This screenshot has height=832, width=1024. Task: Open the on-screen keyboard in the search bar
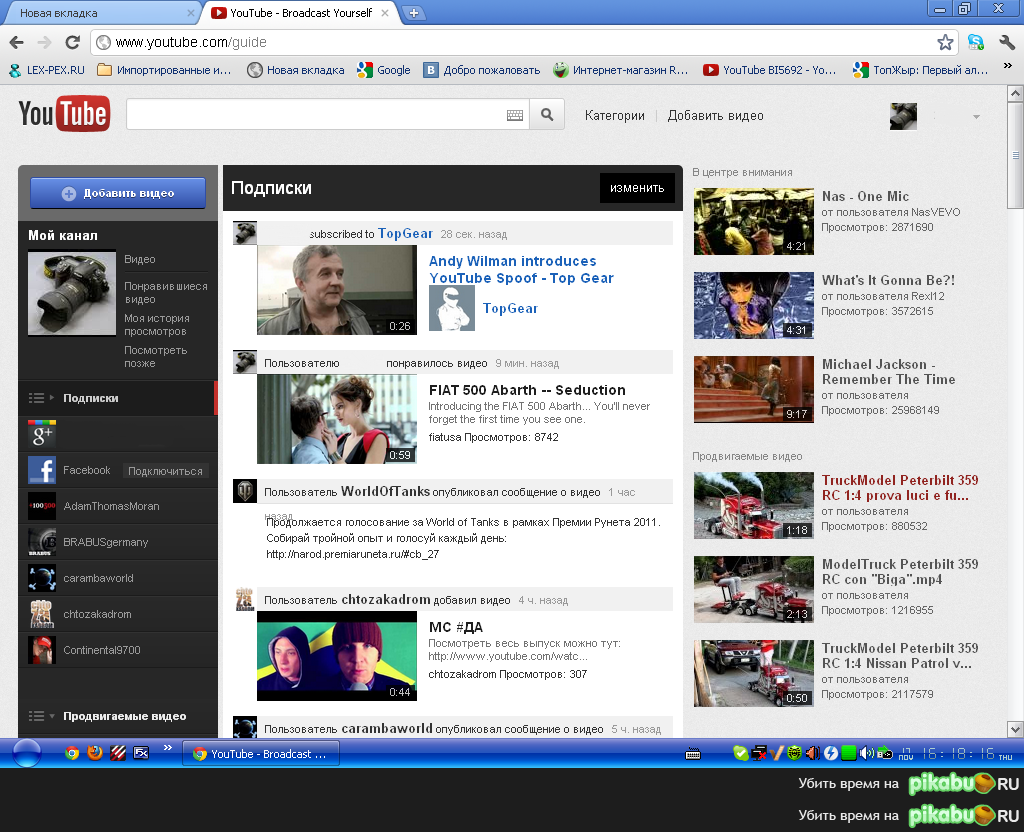tap(514, 114)
